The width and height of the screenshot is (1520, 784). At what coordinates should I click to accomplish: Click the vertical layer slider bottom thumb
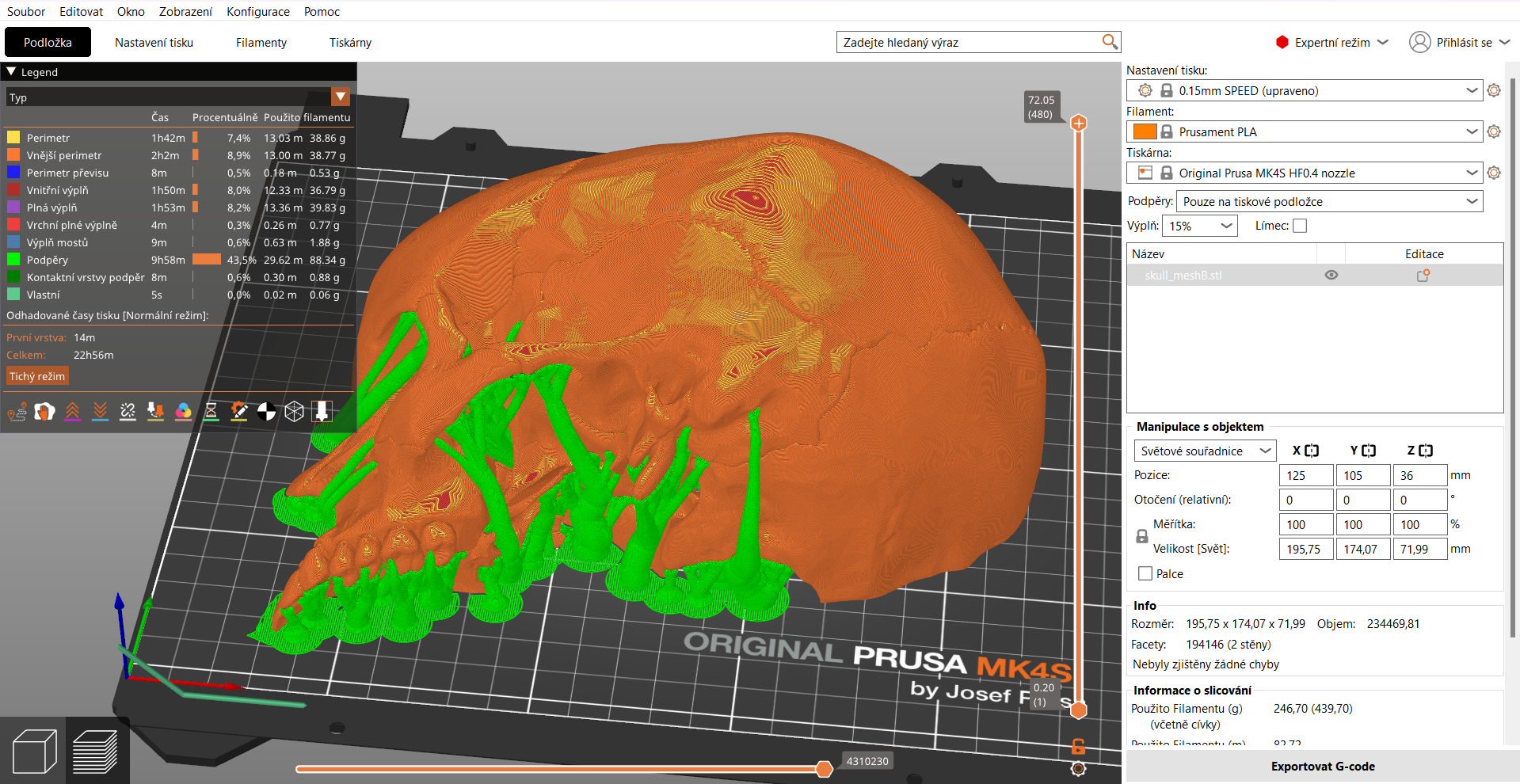pyautogui.click(x=1078, y=710)
